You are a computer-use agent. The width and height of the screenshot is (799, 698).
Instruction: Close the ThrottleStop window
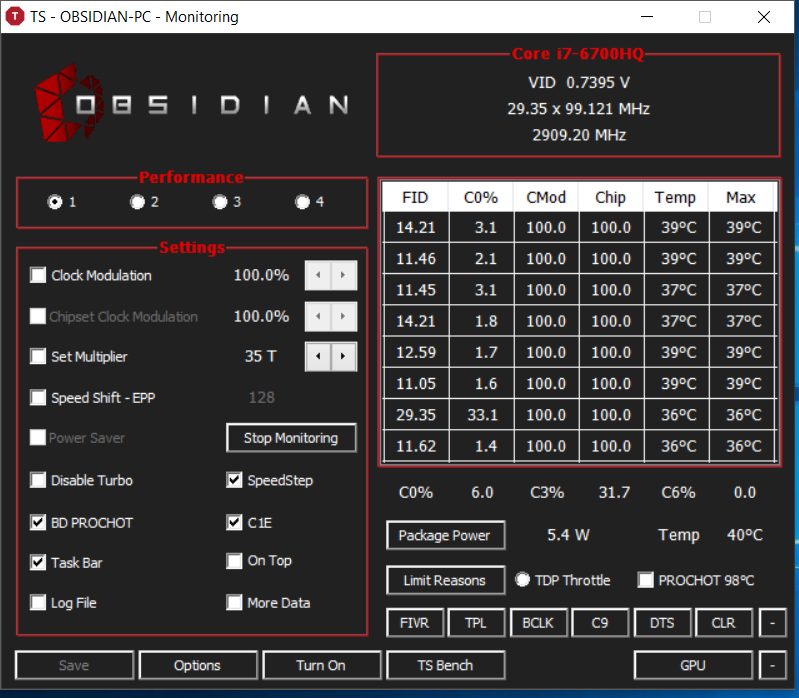(764, 17)
